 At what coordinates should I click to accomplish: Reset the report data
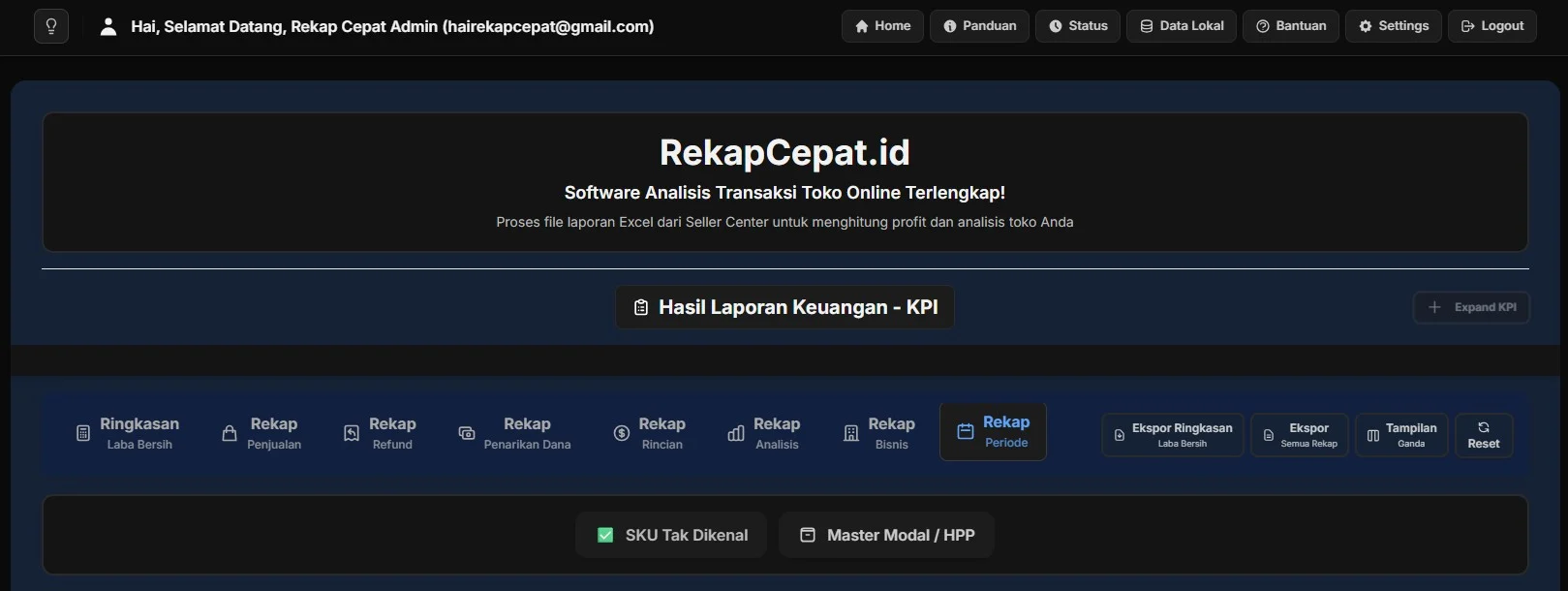(1484, 435)
